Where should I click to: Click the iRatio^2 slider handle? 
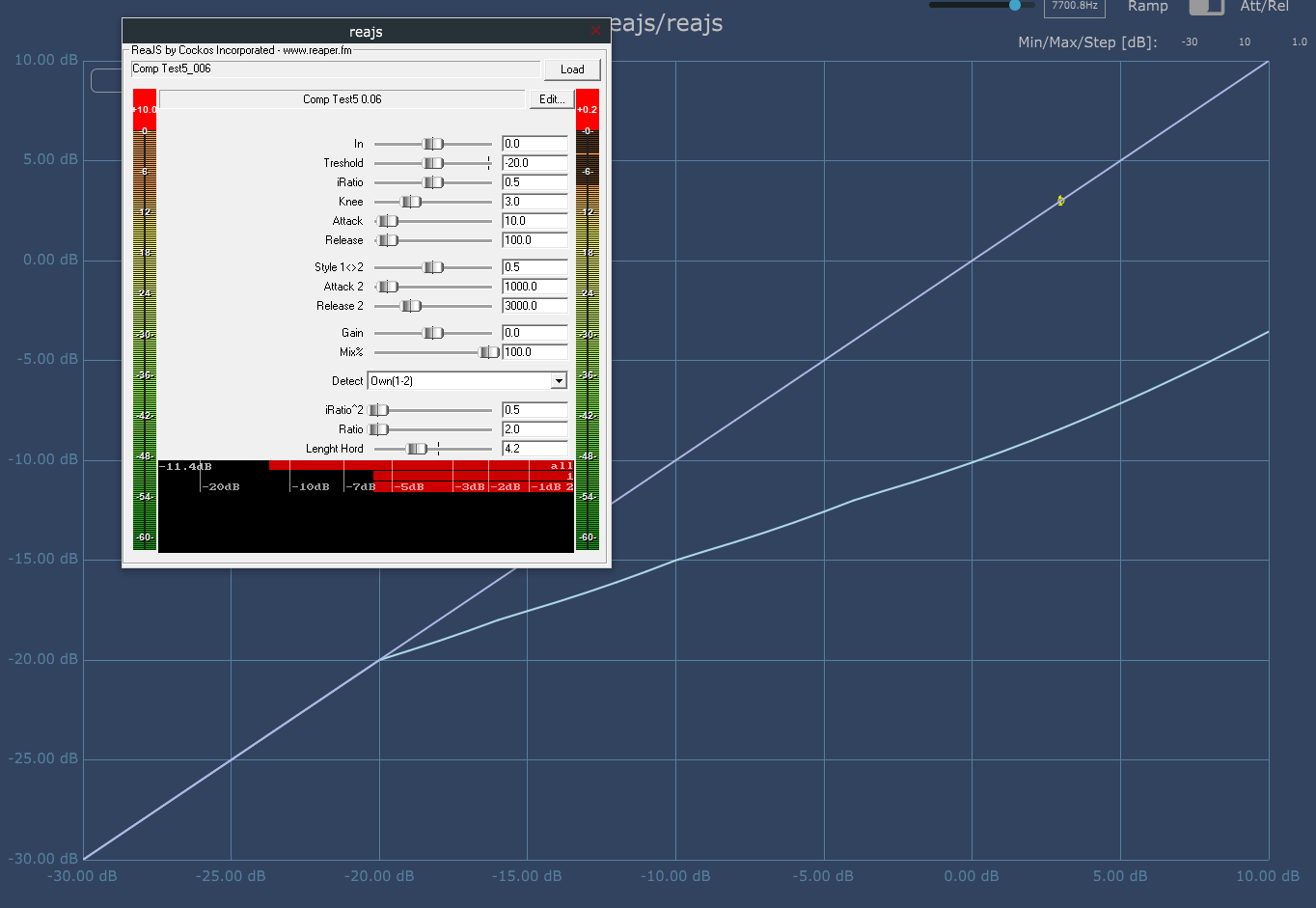(378, 410)
